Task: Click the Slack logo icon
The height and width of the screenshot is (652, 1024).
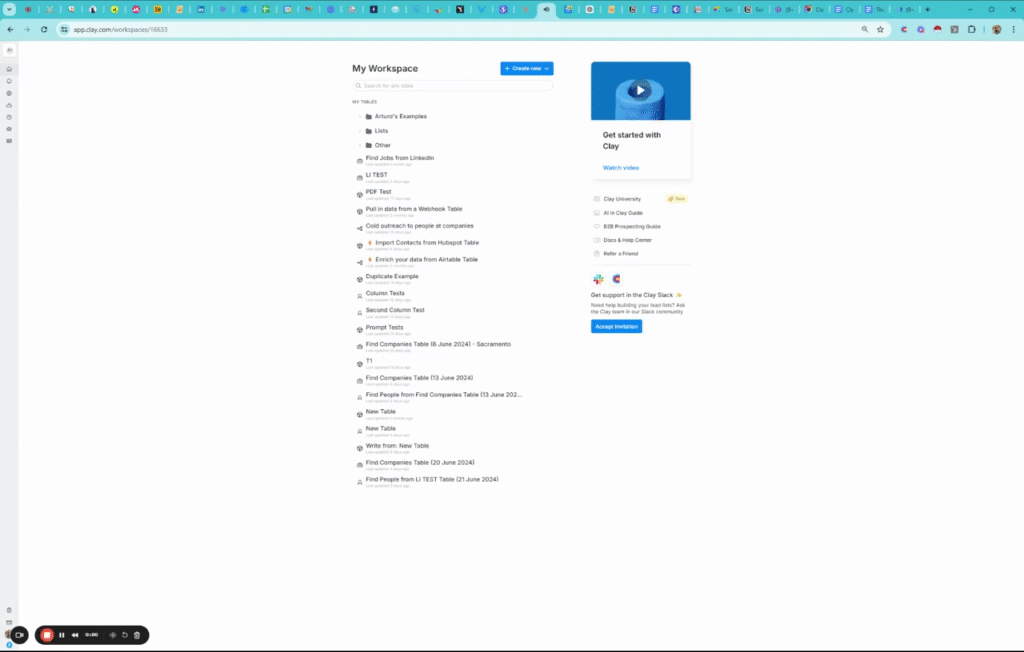Action: [598, 280]
